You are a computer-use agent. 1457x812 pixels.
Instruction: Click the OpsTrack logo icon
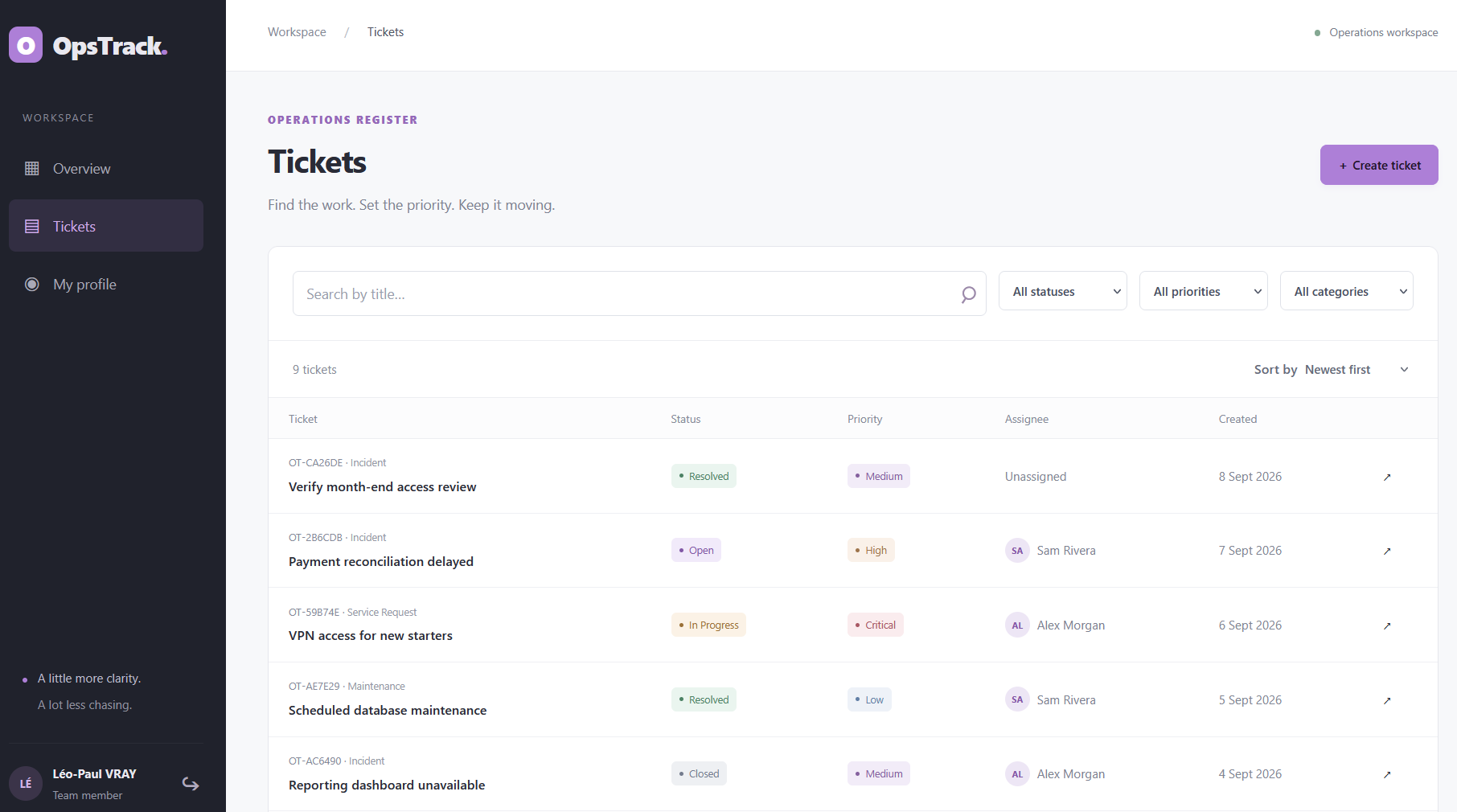26,45
